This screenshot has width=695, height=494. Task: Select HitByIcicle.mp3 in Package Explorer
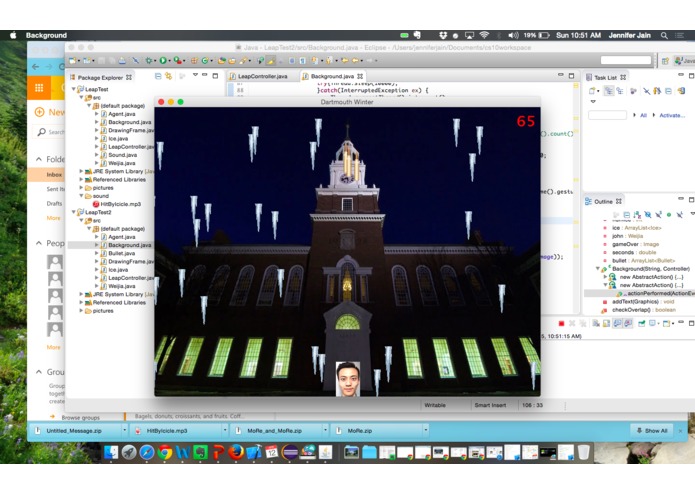(x=121, y=204)
